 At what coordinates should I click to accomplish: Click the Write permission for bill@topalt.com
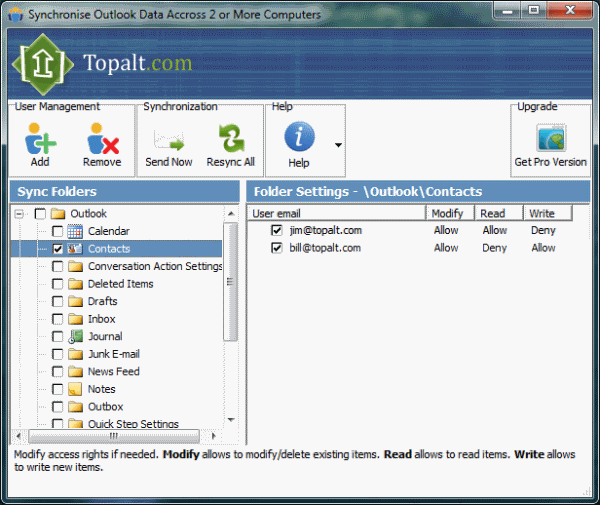[543, 248]
